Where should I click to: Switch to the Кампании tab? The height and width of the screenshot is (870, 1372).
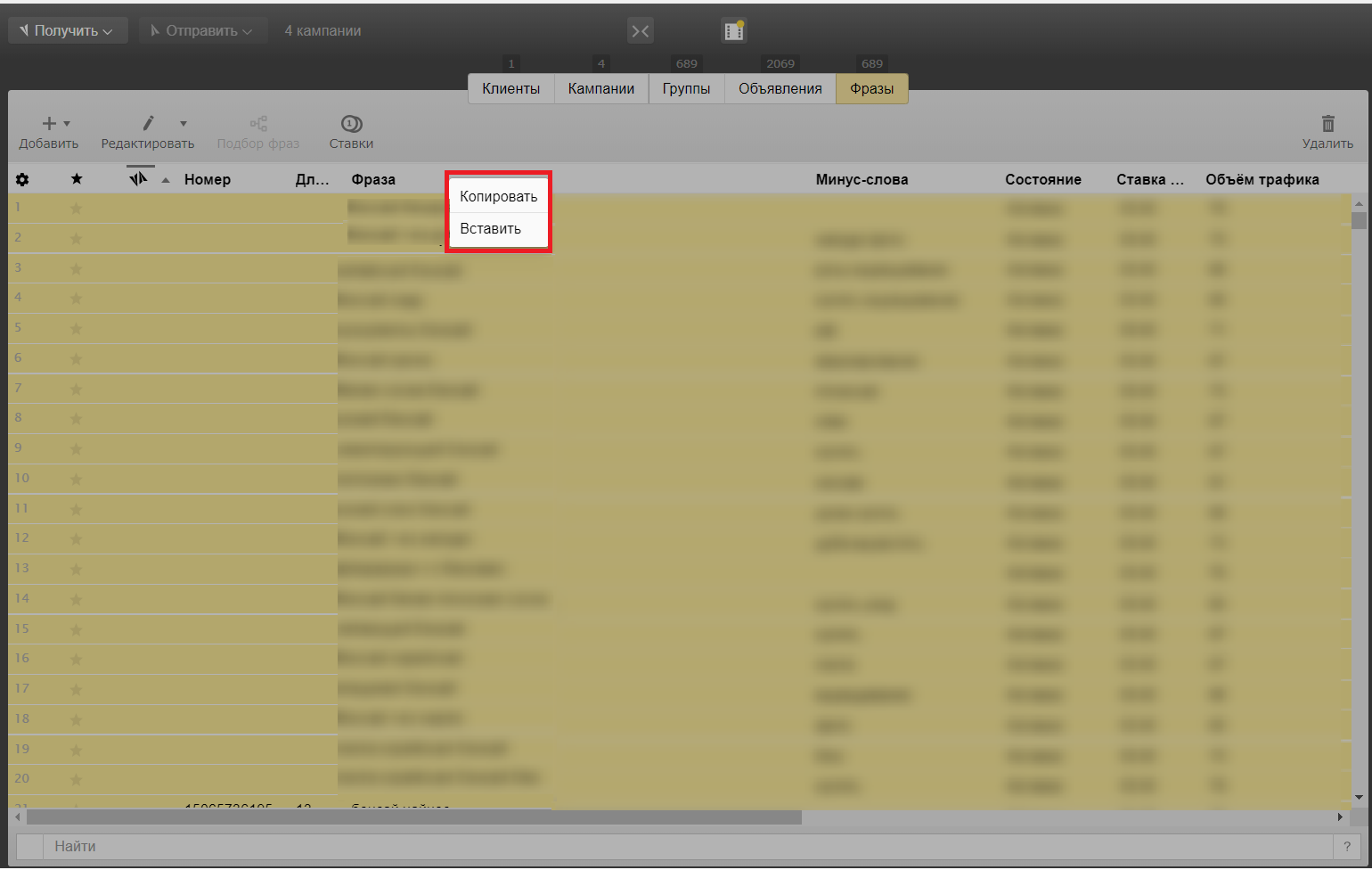click(600, 89)
